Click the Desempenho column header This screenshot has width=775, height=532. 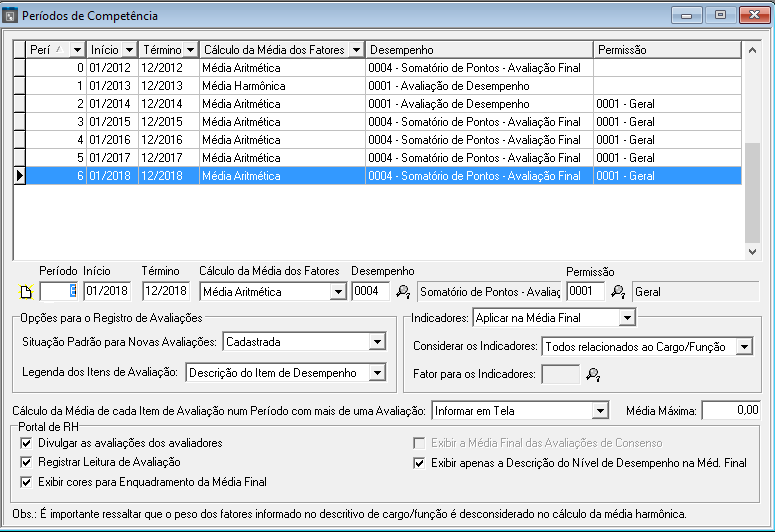coord(478,49)
